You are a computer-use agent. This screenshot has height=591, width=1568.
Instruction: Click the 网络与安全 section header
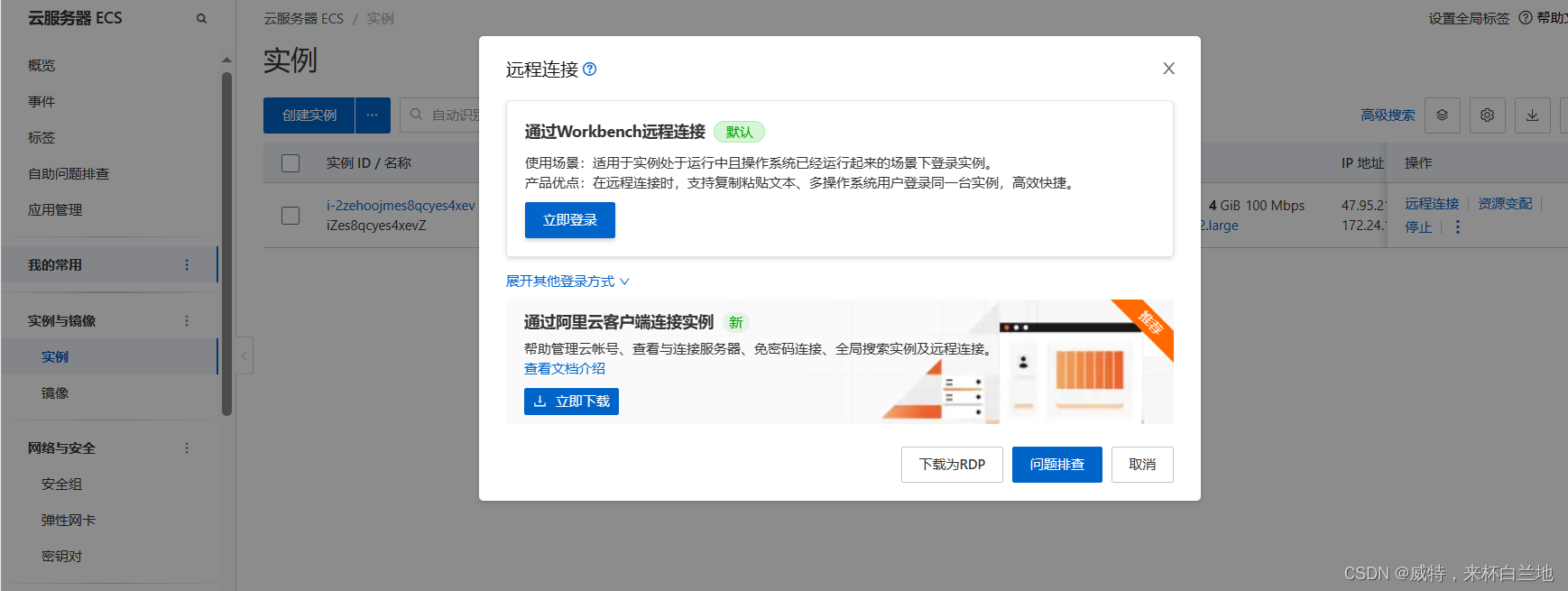coord(61,448)
